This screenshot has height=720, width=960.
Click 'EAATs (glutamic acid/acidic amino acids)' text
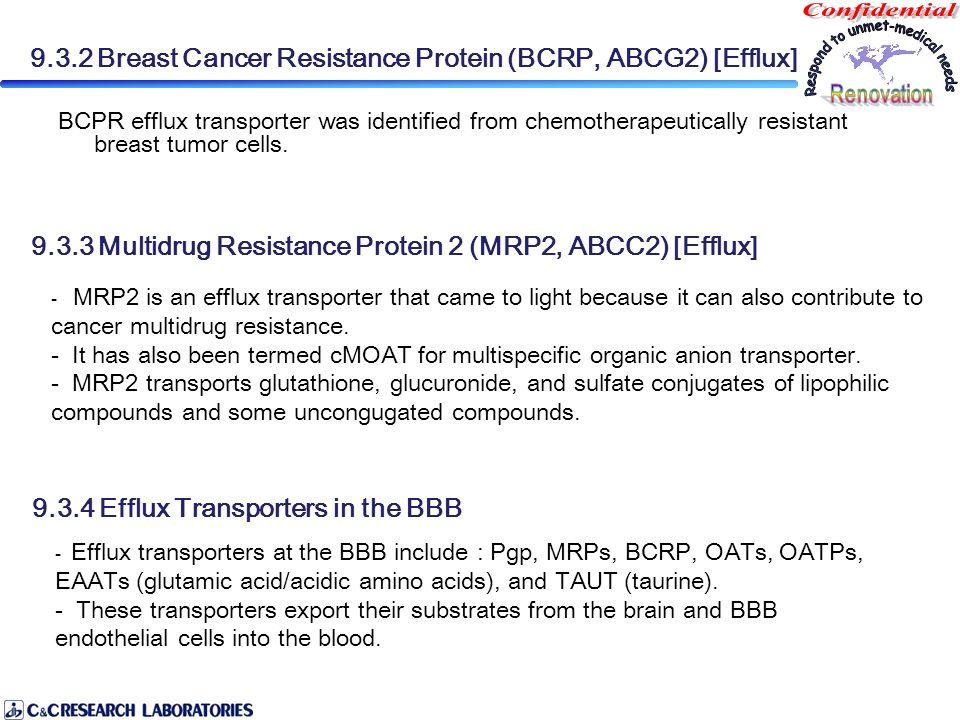275,581
